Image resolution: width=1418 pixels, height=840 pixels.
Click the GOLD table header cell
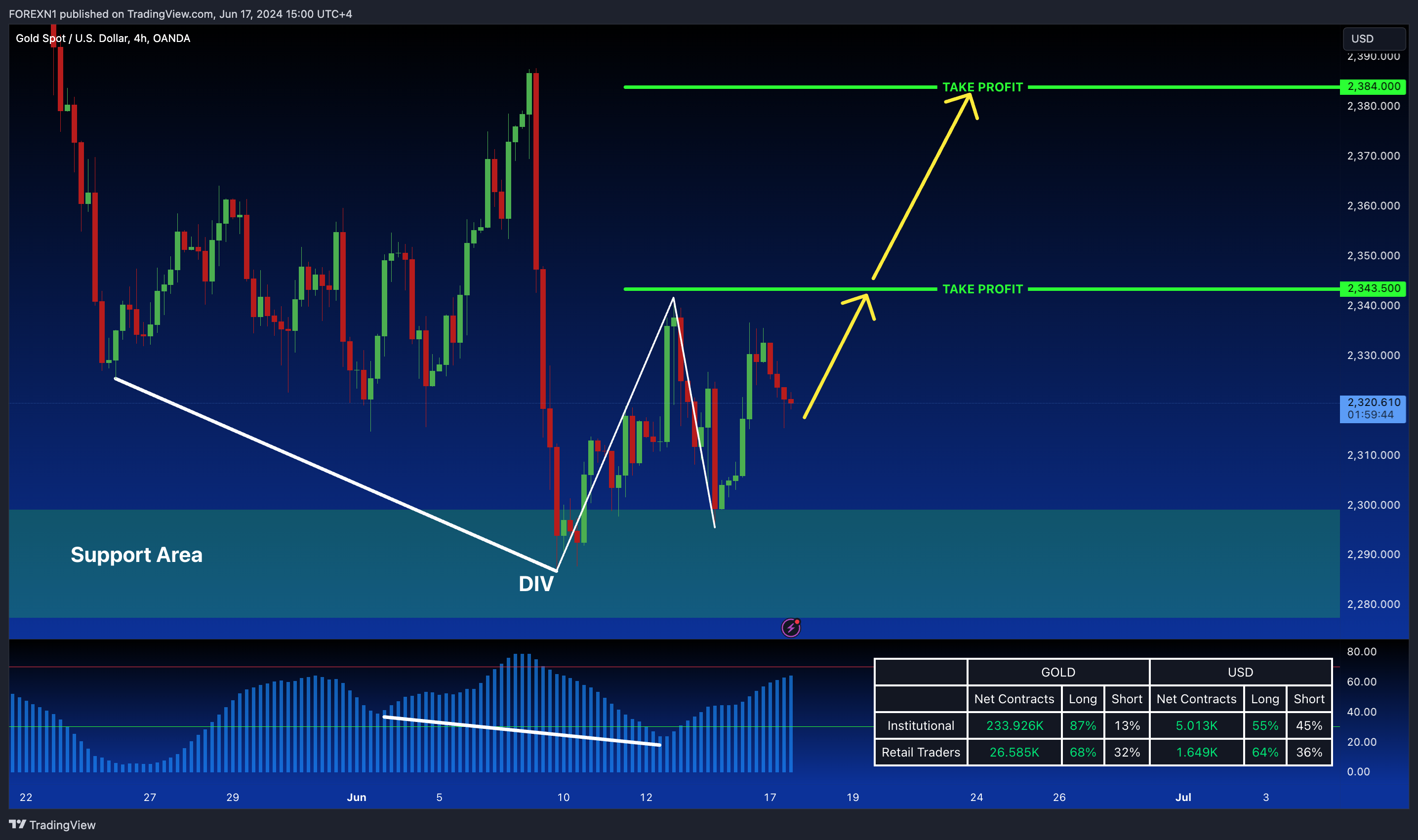[x=1058, y=672]
